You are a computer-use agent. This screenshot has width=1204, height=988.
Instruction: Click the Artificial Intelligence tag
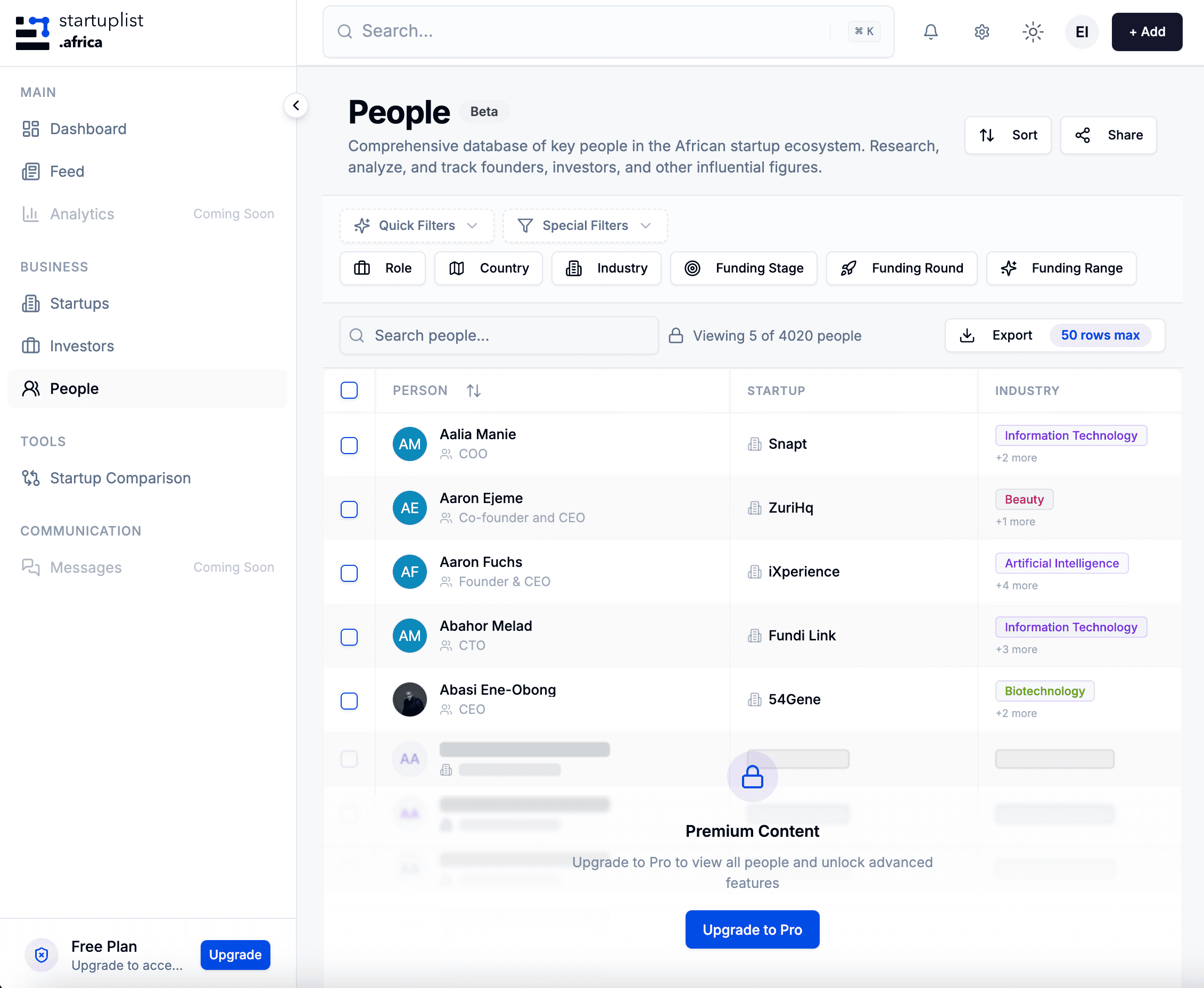[x=1061, y=563]
